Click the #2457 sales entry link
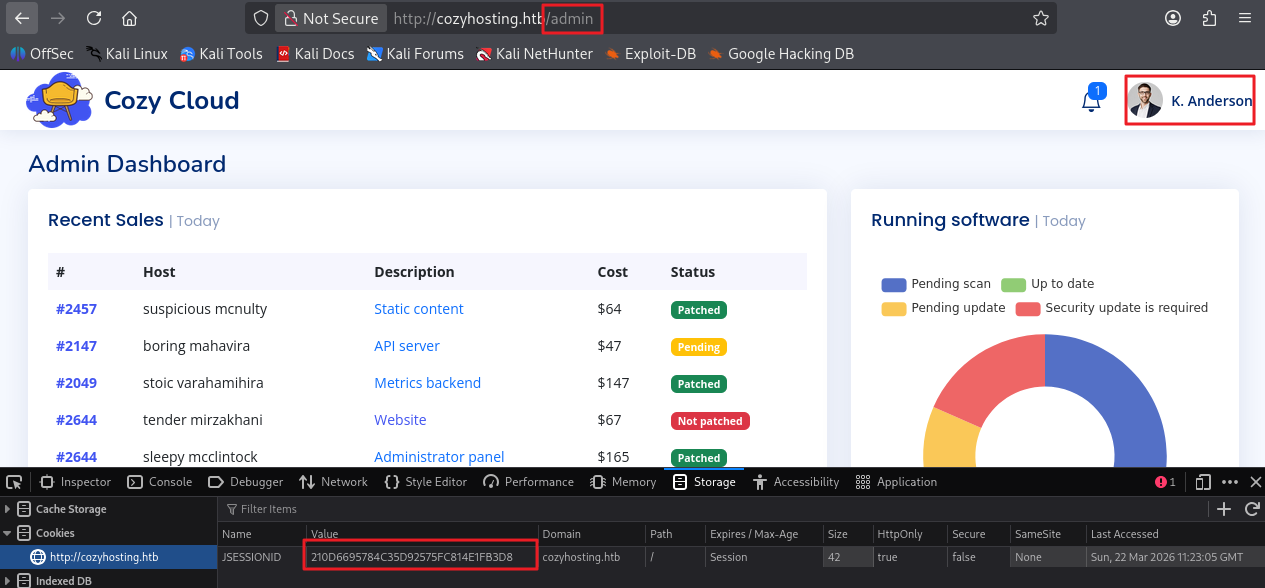Screen dimensions: 1265x588 (76, 309)
